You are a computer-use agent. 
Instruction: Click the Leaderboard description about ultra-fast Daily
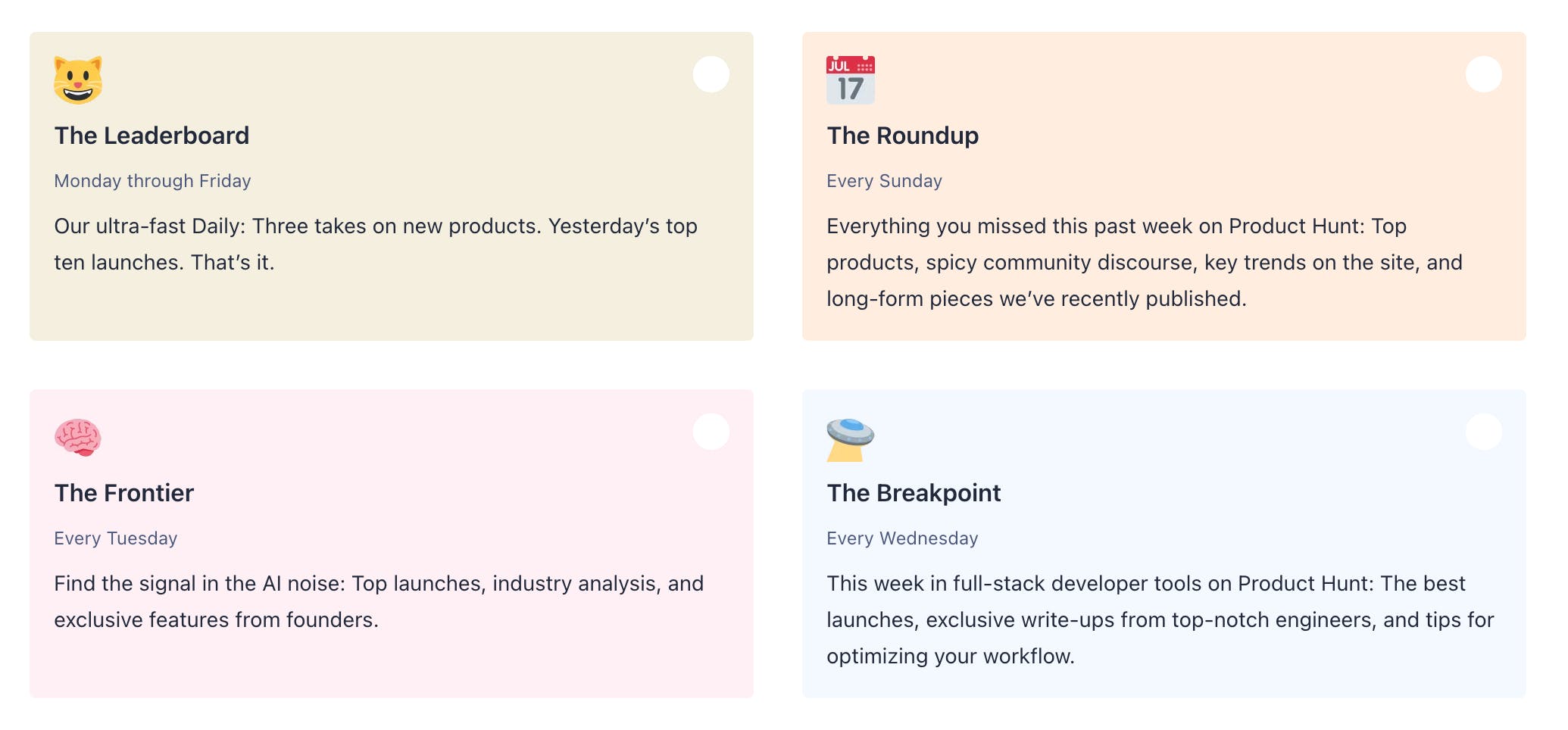click(375, 244)
